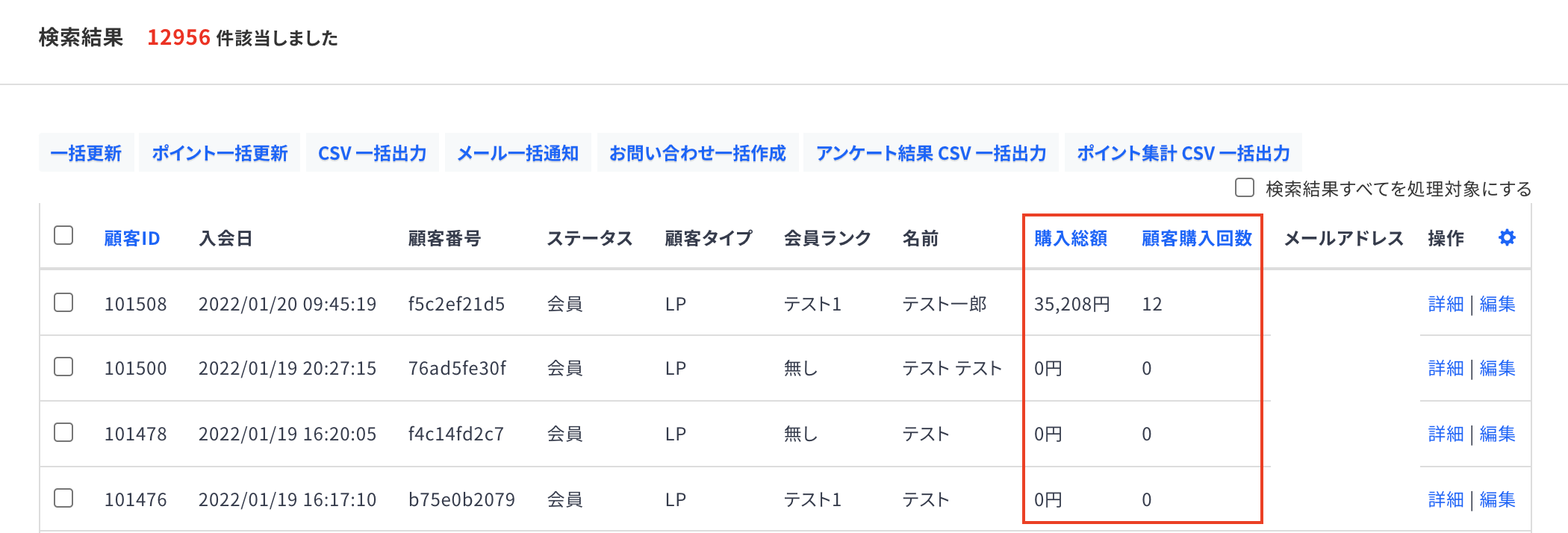Click ポイント一括更新 button

pyautogui.click(x=220, y=153)
